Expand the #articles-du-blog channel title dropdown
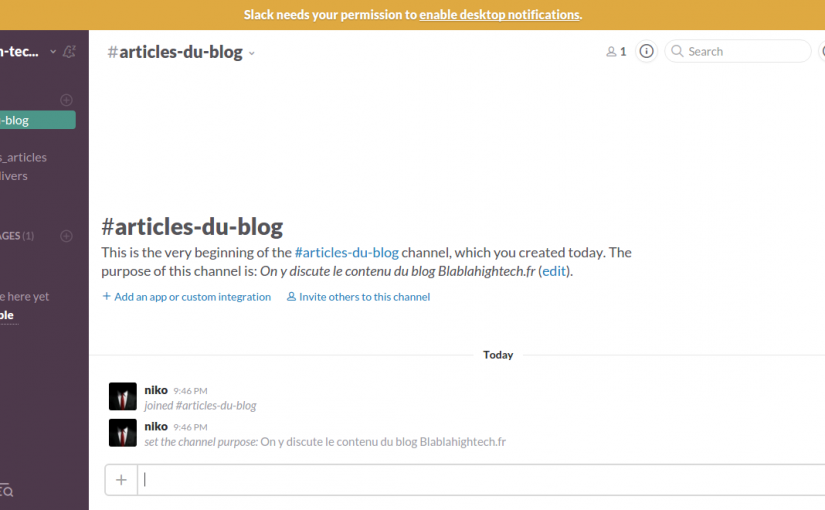Viewport: 825px width, 510px height. coord(252,53)
